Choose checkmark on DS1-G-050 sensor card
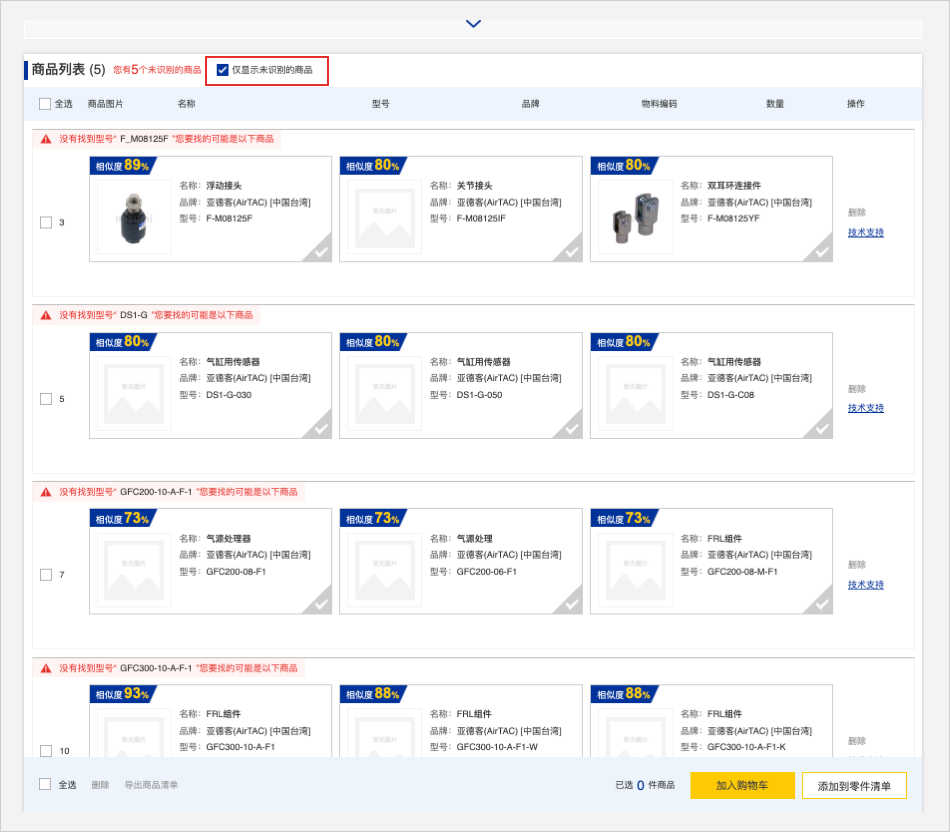This screenshot has width=950, height=832. [571, 428]
